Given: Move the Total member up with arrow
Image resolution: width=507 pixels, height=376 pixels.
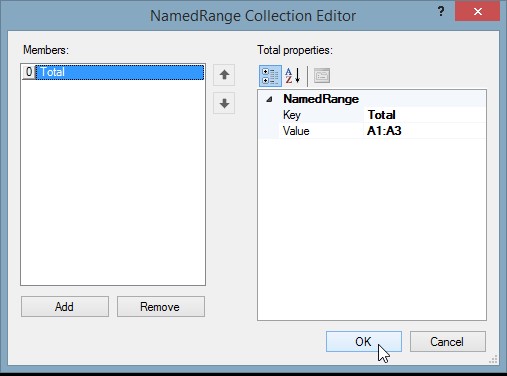Looking at the screenshot, I should coord(224,75).
